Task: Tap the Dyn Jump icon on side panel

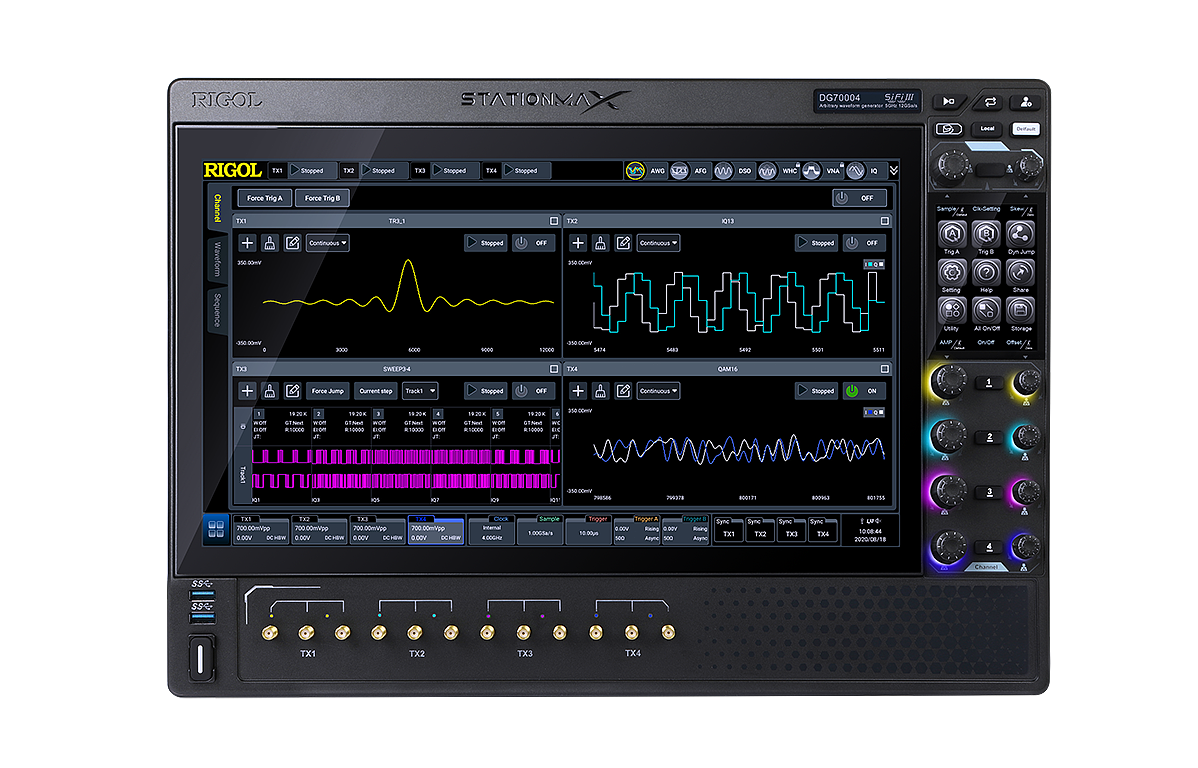Action: (x=1020, y=234)
